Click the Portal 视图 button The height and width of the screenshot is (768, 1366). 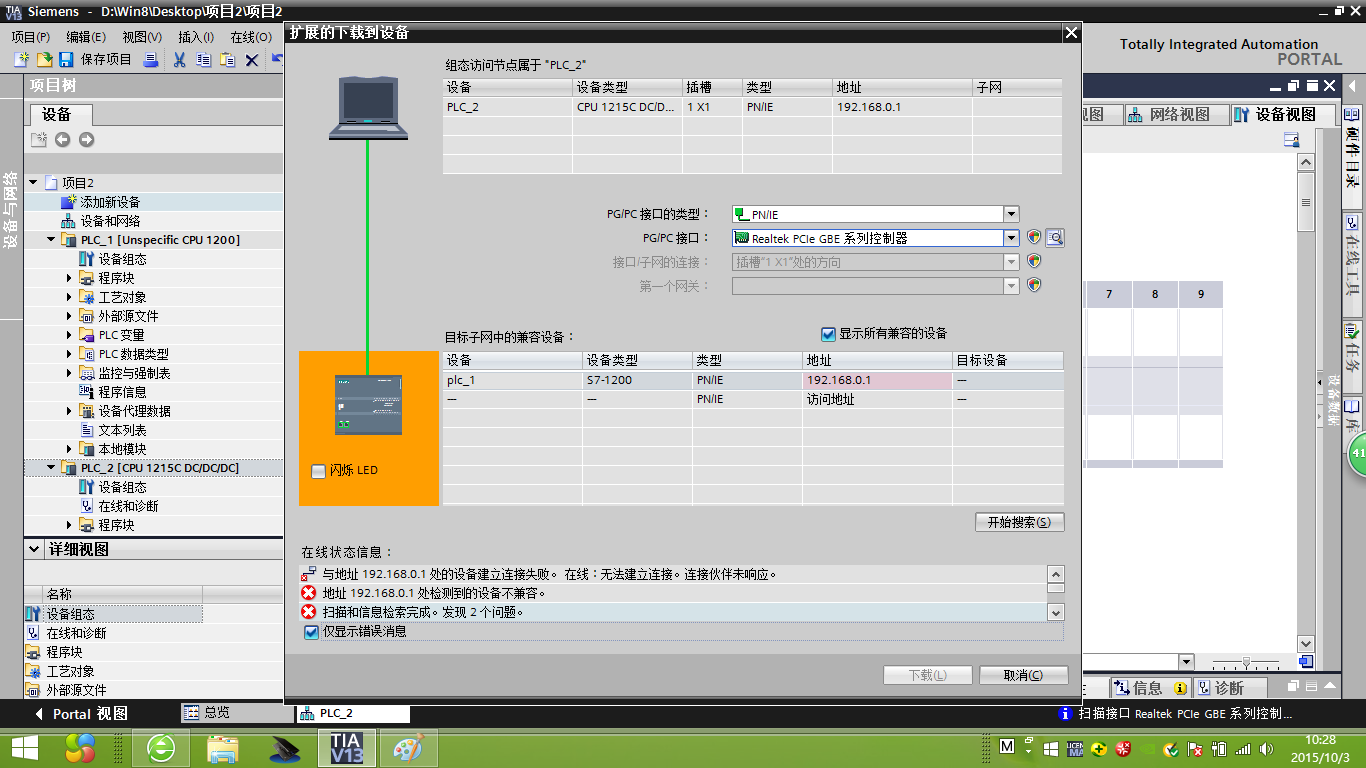(x=82, y=714)
